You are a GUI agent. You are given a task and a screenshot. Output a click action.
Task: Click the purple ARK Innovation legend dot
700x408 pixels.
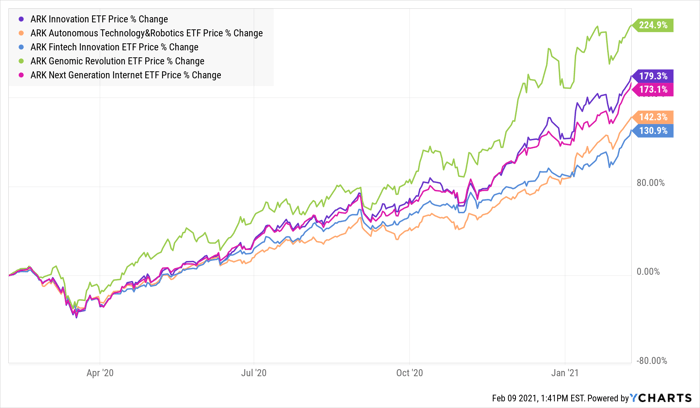click(x=23, y=19)
